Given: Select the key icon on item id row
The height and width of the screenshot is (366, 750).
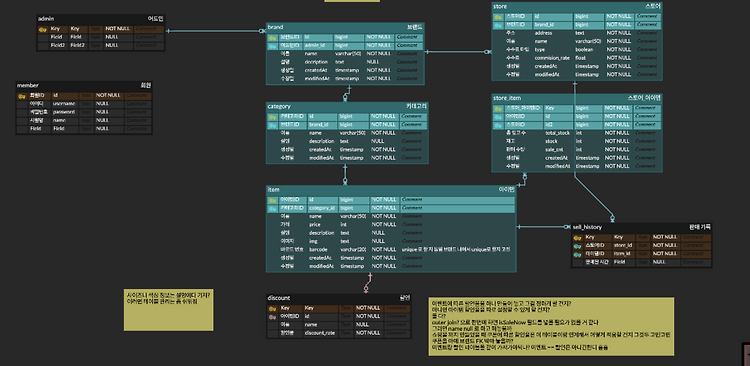Looking at the screenshot, I should 272,200.
